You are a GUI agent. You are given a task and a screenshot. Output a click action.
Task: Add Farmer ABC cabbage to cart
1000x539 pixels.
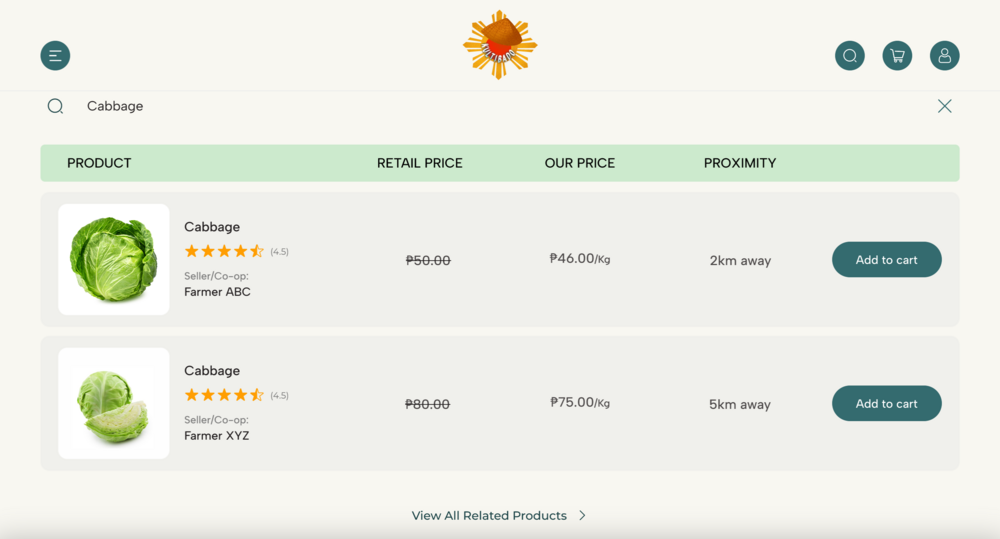[886, 260]
